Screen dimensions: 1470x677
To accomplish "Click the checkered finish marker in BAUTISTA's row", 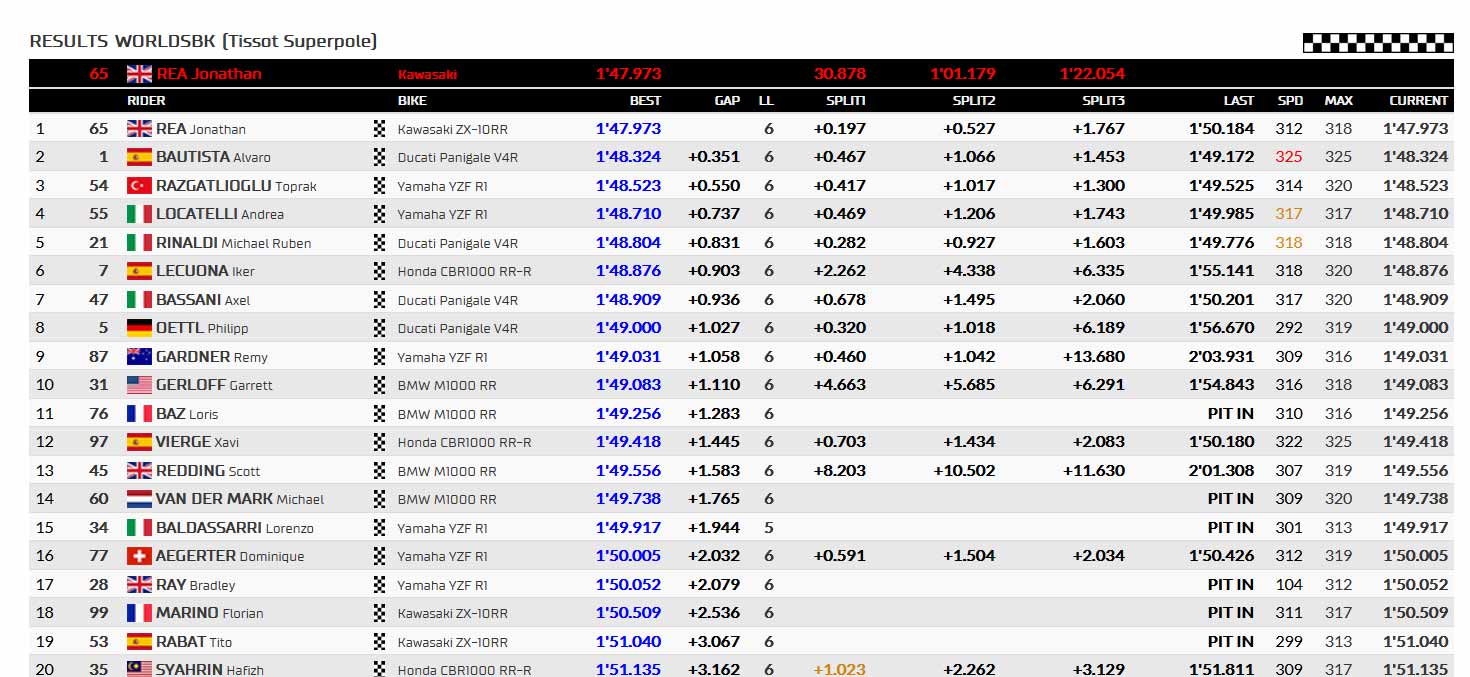I will 379,157.
